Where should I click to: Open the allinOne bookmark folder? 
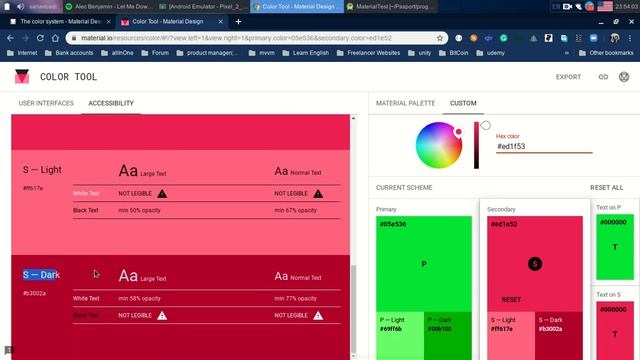tap(117, 53)
